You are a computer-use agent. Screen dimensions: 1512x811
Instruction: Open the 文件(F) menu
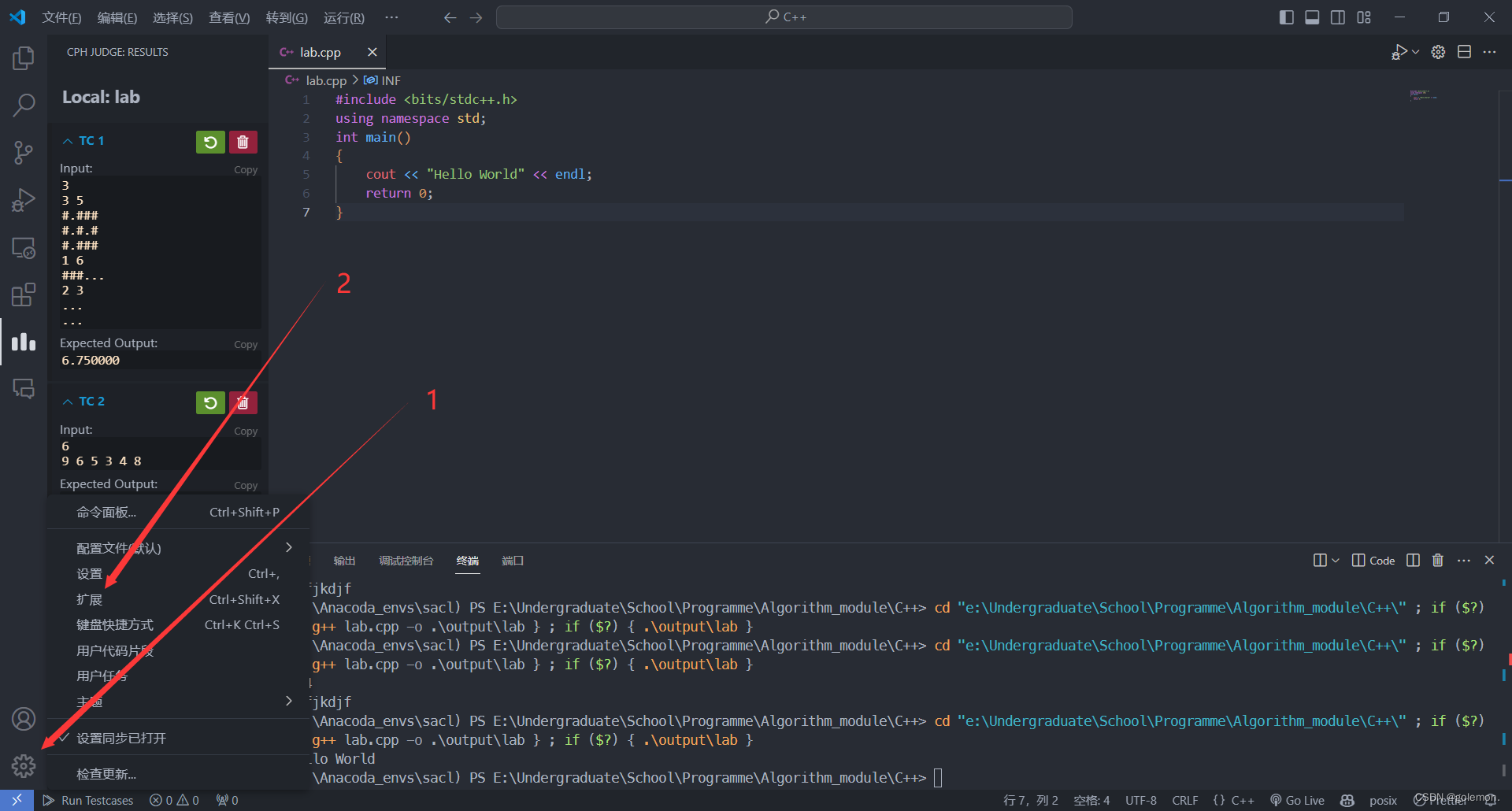(61, 17)
